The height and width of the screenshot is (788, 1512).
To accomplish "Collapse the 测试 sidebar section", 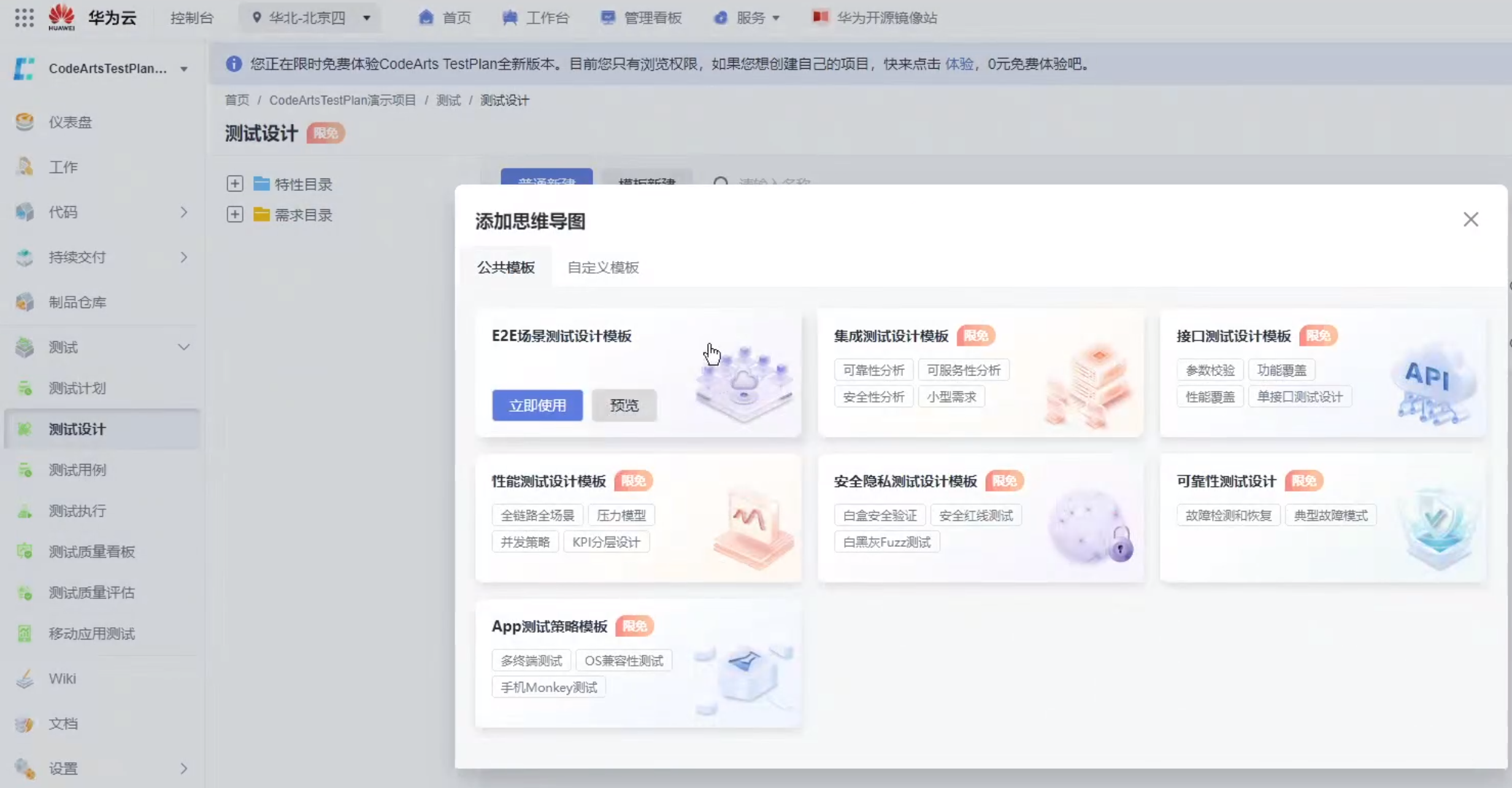I will point(183,347).
